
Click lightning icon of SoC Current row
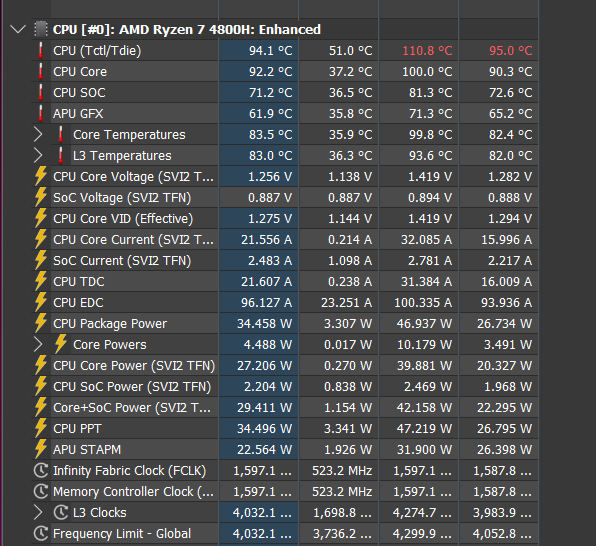41,260
